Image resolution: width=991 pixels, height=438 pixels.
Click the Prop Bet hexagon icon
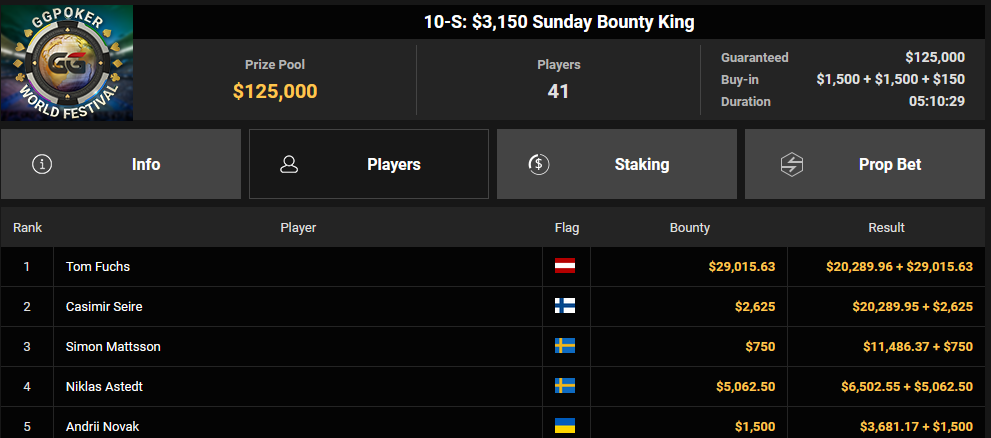point(791,164)
